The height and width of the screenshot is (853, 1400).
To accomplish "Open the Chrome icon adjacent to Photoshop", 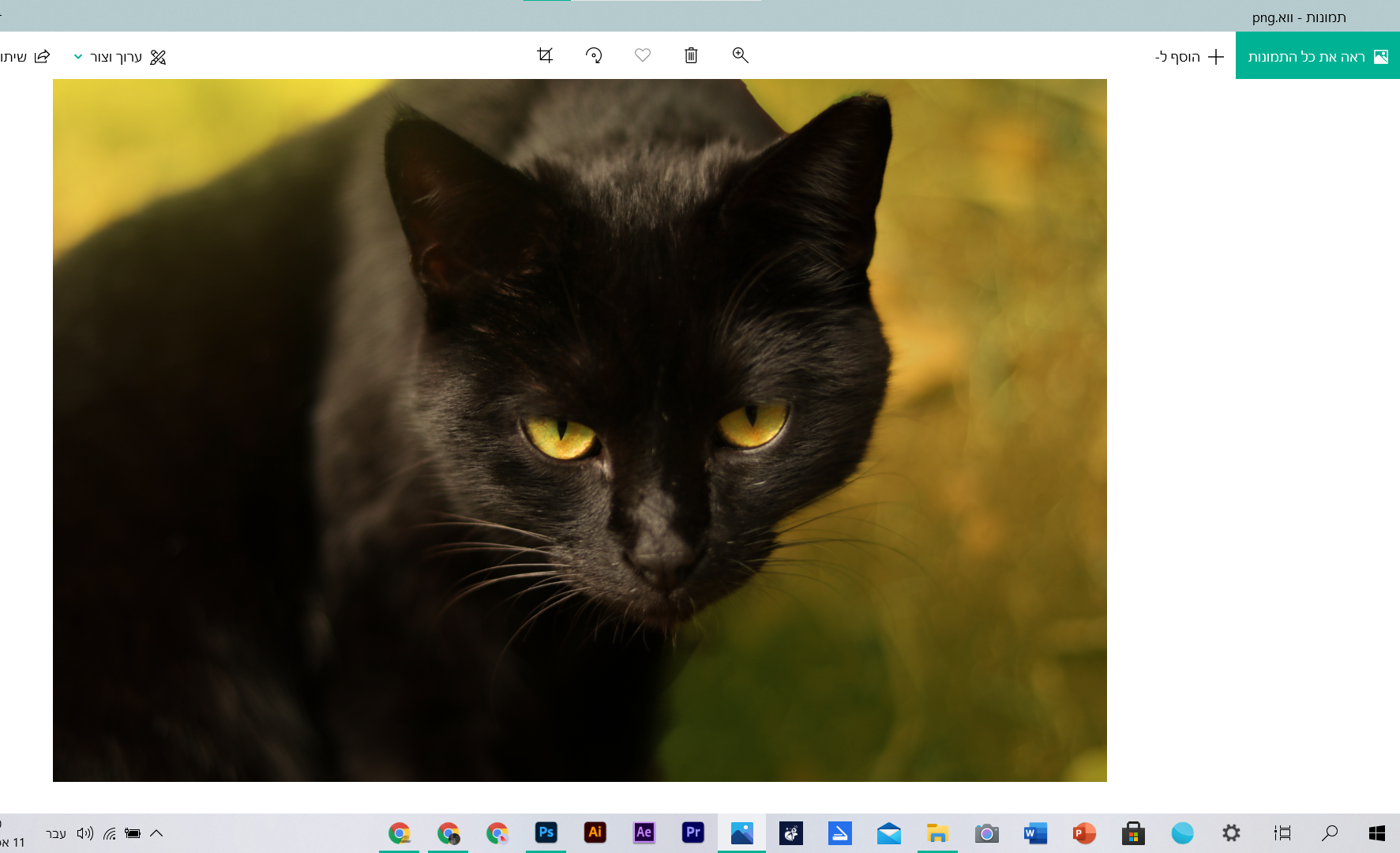I will pyautogui.click(x=497, y=832).
